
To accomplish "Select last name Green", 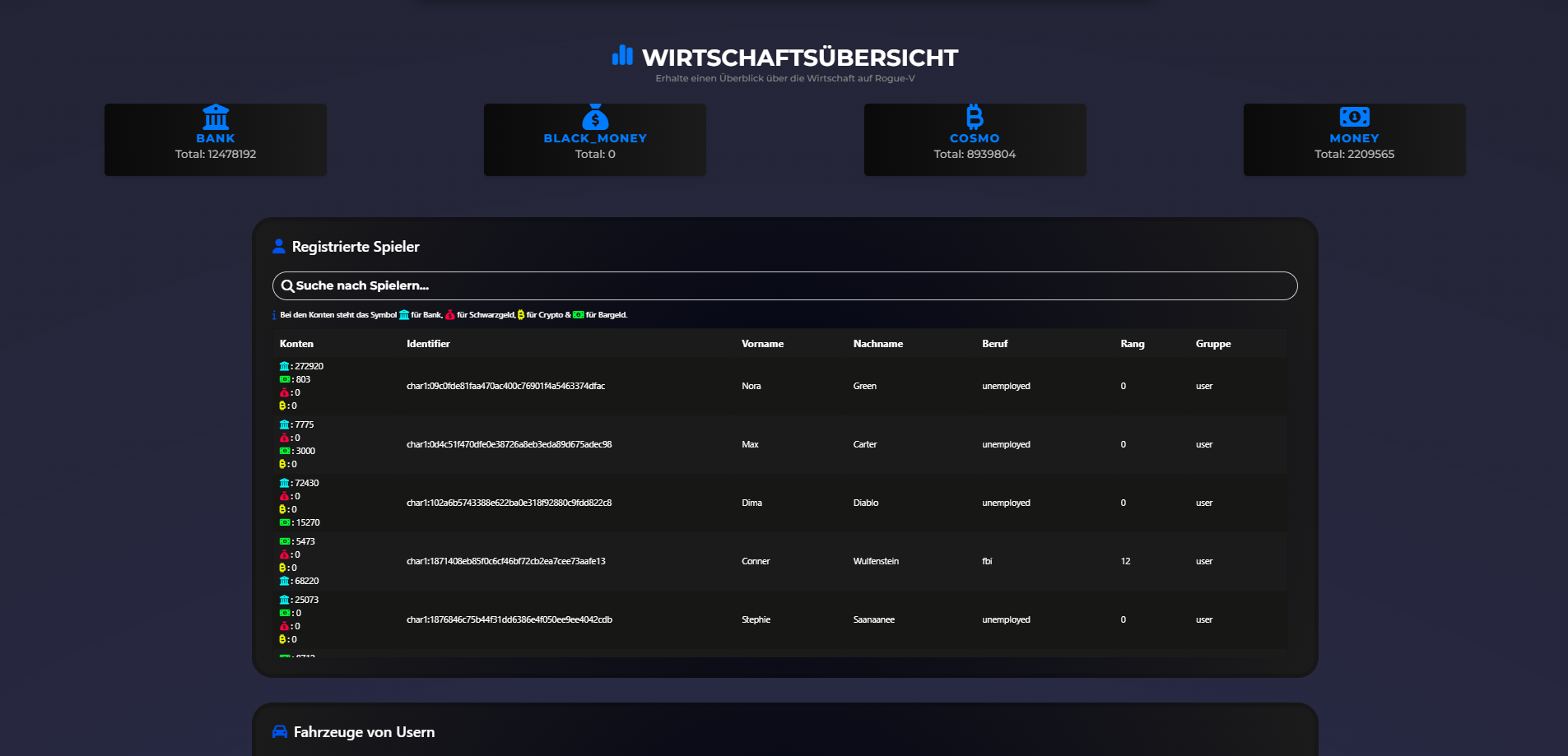I will (x=865, y=386).
